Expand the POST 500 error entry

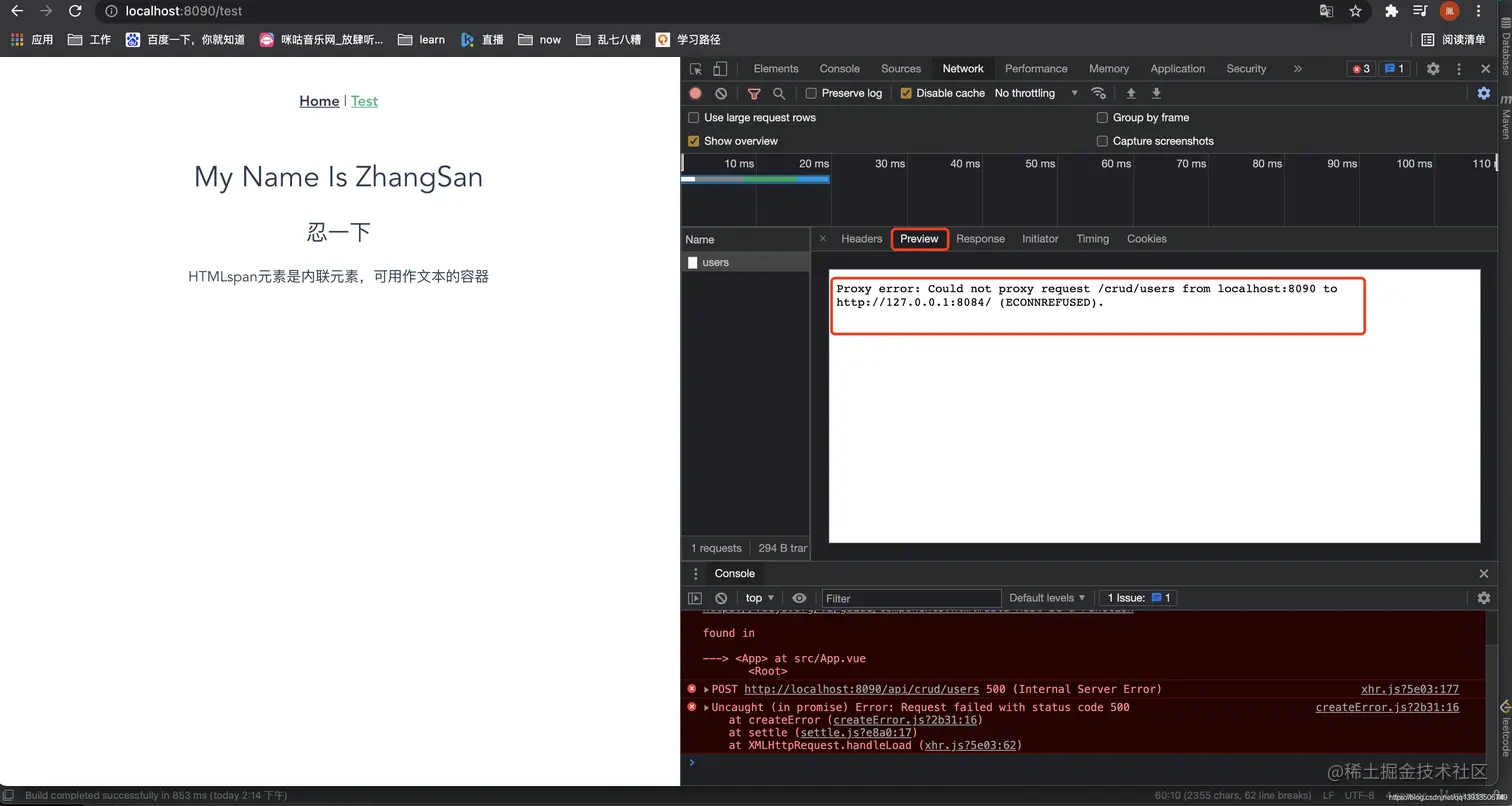[x=706, y=689]
